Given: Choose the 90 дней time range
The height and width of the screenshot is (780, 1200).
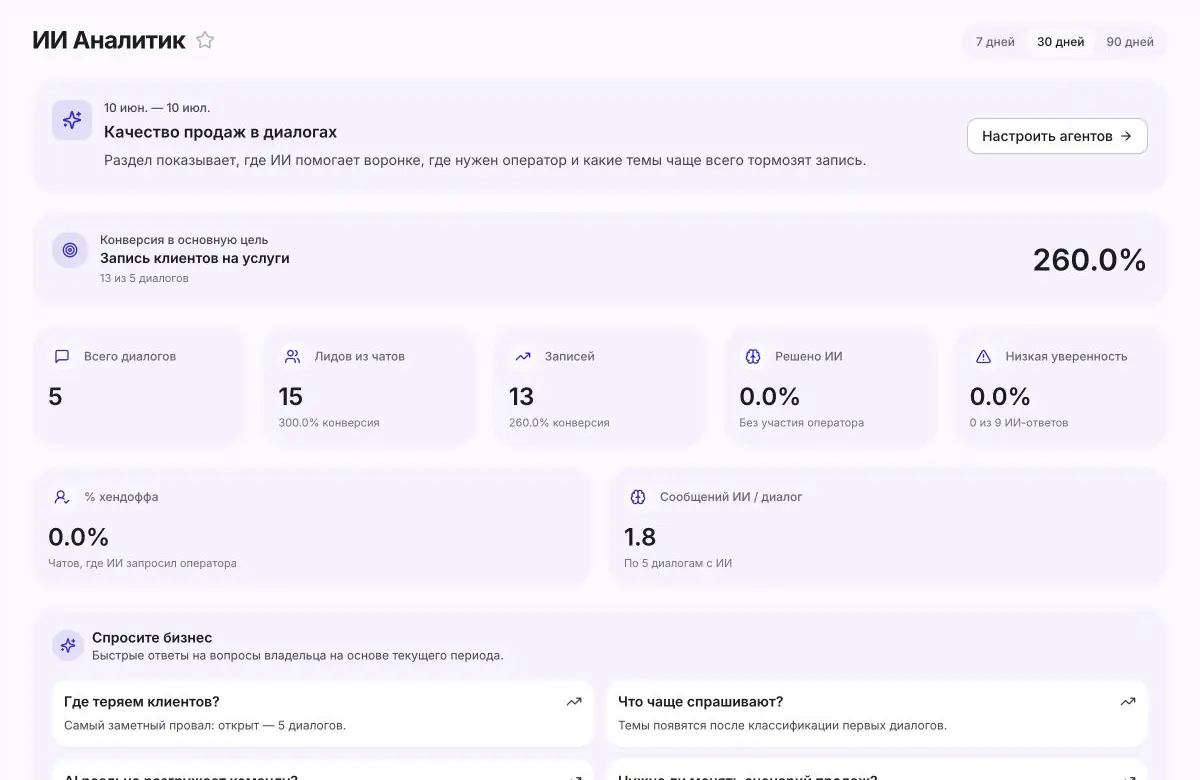Looking at the screenshot, I should point(1130,42).
